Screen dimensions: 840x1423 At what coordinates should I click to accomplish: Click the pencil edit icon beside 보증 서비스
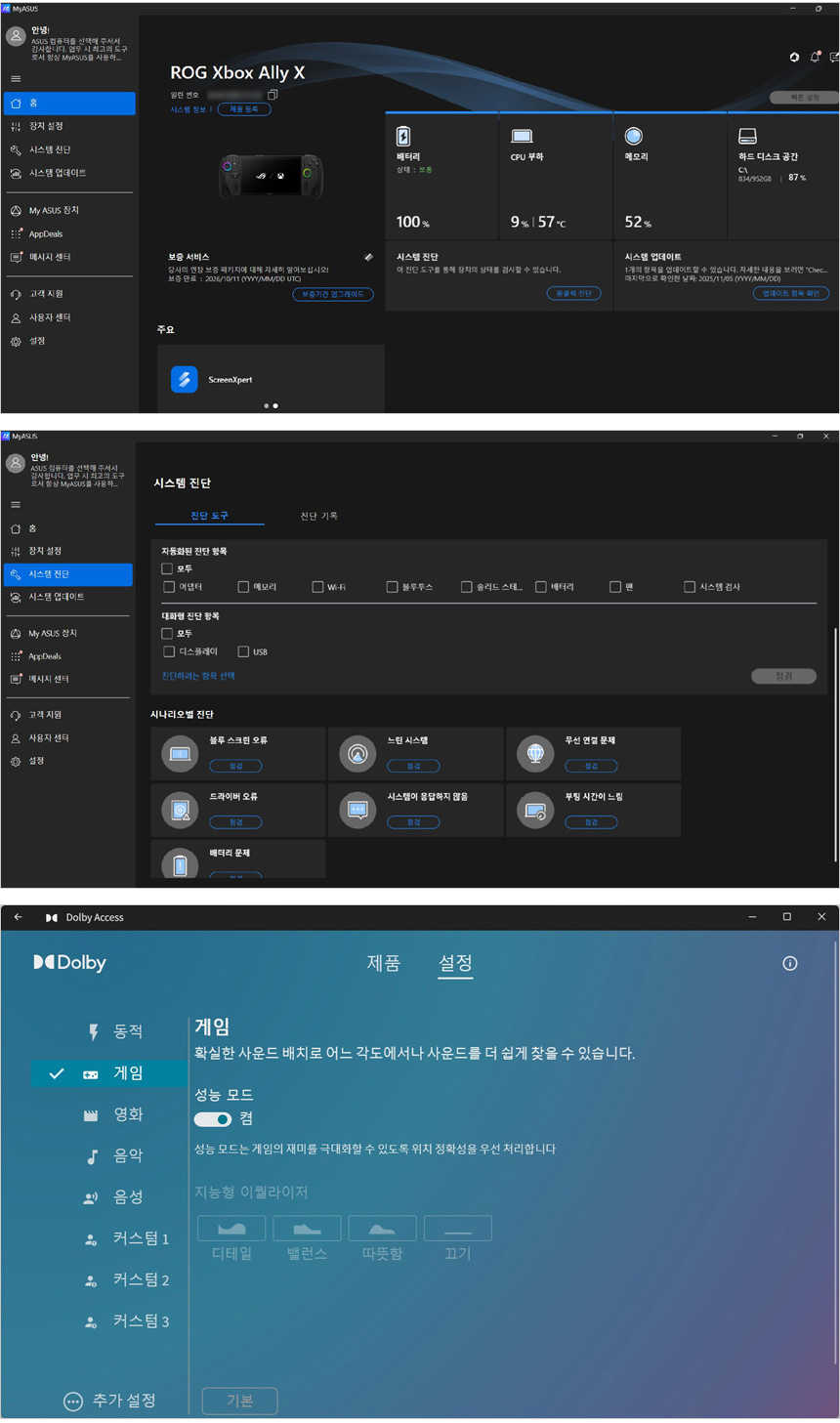tap(368, 258)
